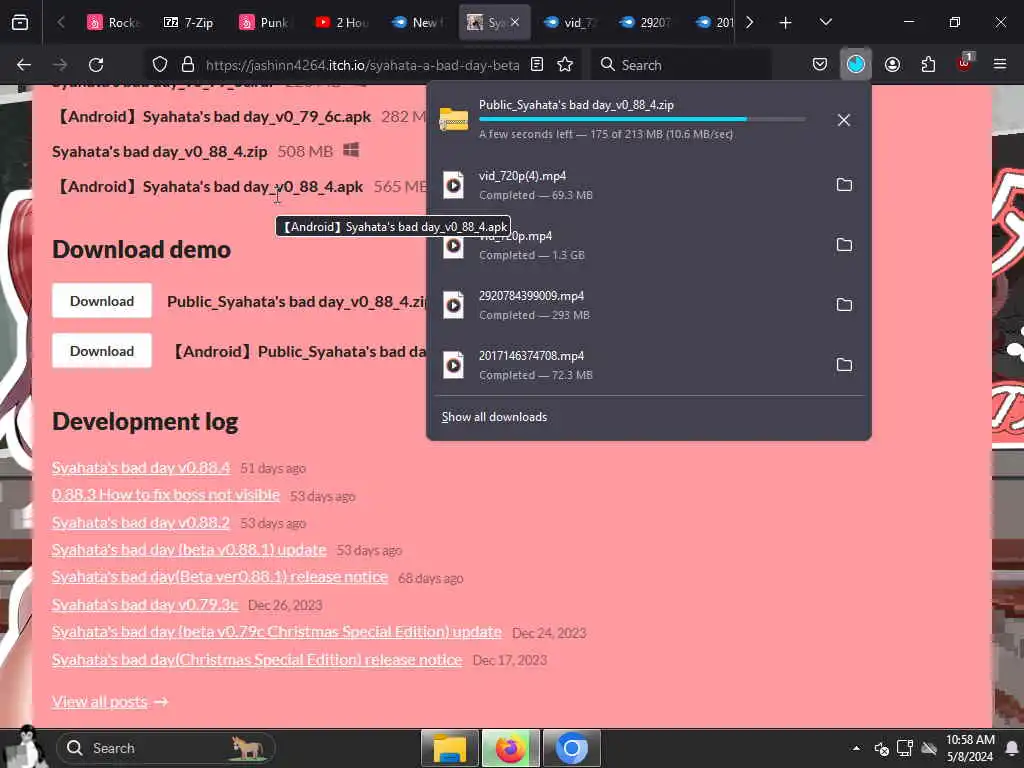1024x768 pixels.
Task: Close the active Sya tab
Action: [515, 23]
